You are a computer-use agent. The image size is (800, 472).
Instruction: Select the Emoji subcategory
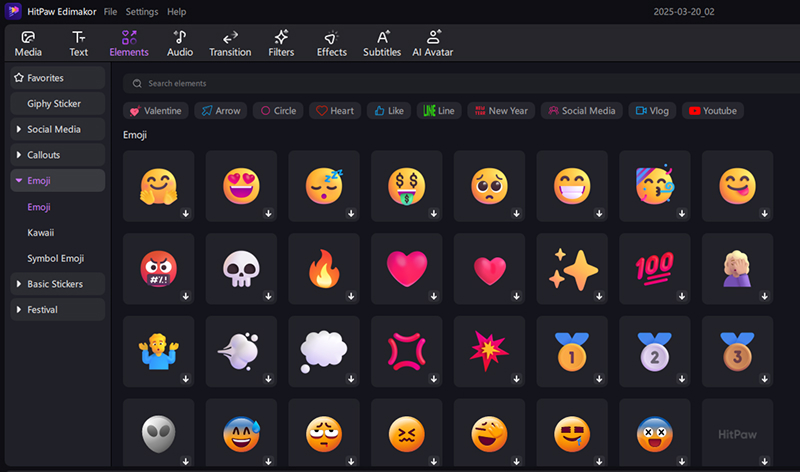pyautogui.click(x=39, y=207)
